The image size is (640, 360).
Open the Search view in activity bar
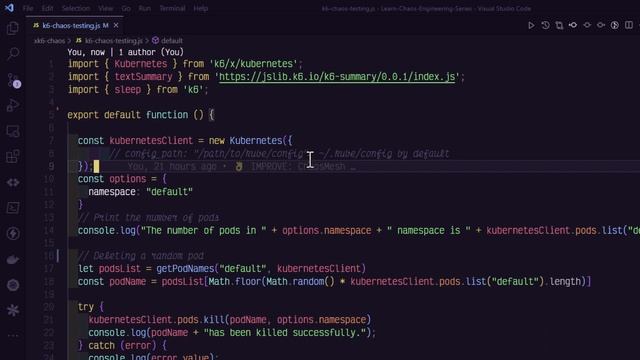click(x=13, y=54)
